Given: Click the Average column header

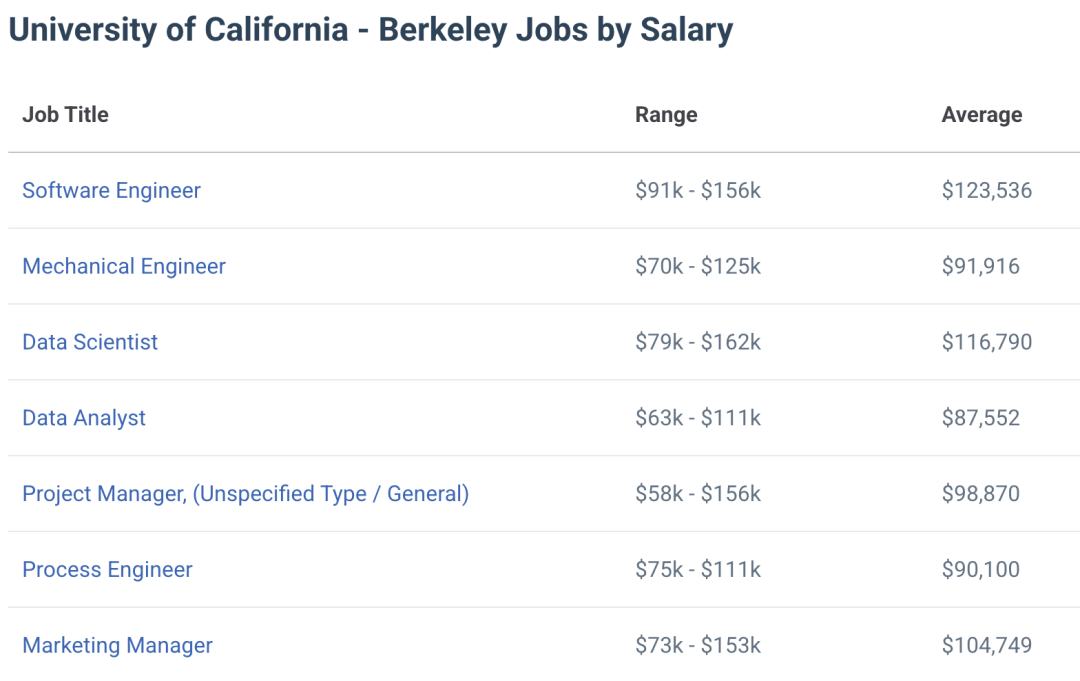Looking at the screenshot, I should (x=982, y=114).
